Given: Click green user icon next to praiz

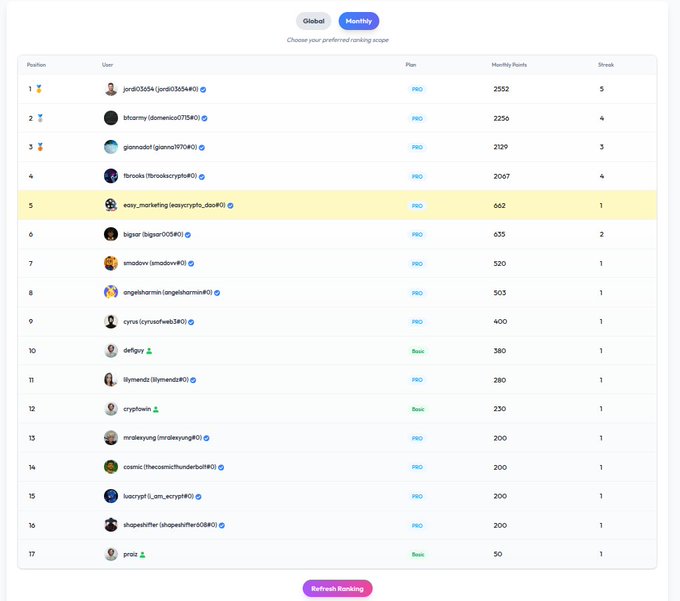Looking at the screenshot, I should (142, 555).
